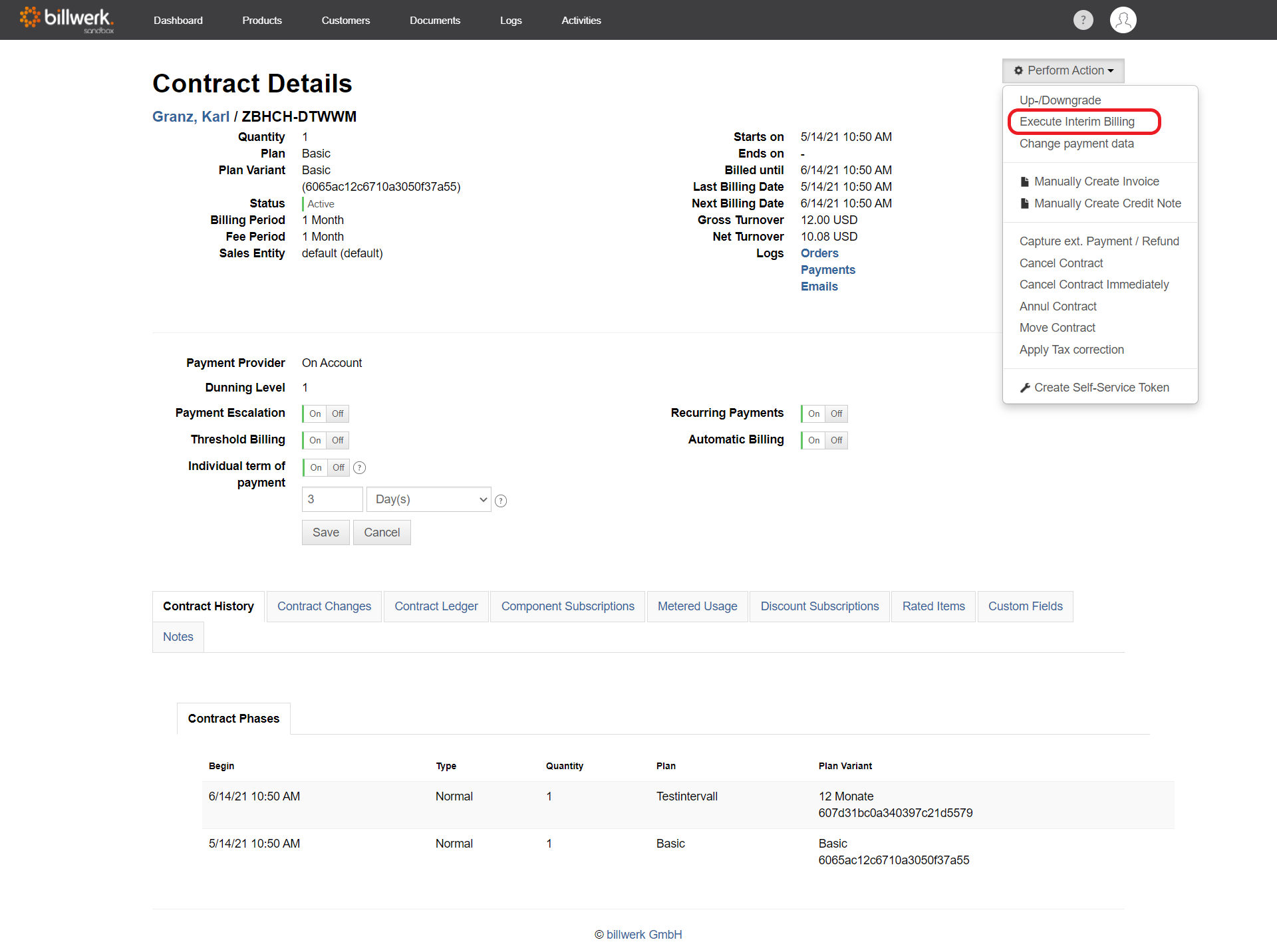Choose Cancel Contract Immediately
This screenshot has width=1277, height=952.
1094,285
